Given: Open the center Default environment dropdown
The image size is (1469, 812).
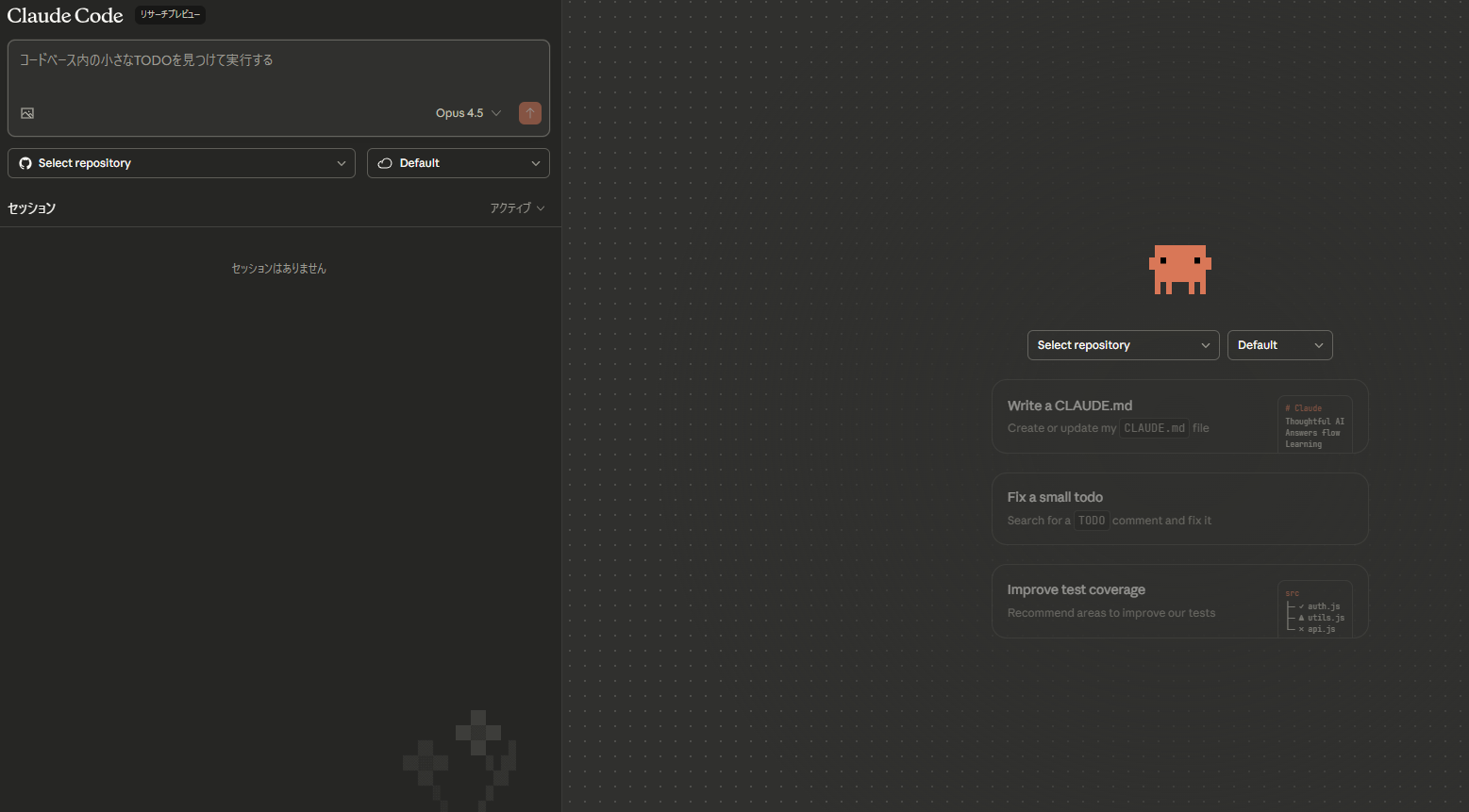Looking at the screenshot, I should point(1279,345).
